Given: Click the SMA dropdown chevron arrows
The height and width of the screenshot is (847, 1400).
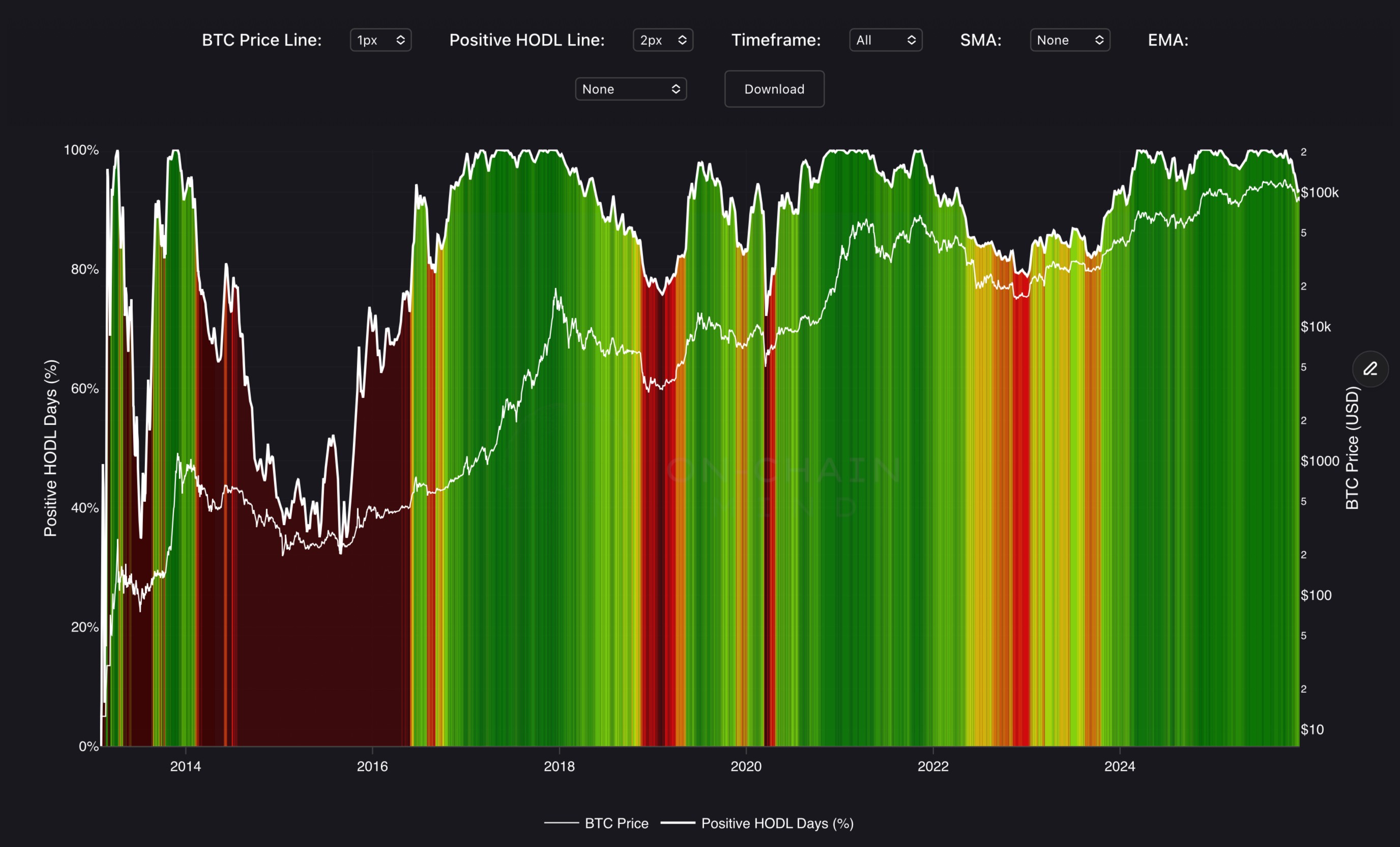Looking at the screenshot, I should click(x=1099, y=40).
